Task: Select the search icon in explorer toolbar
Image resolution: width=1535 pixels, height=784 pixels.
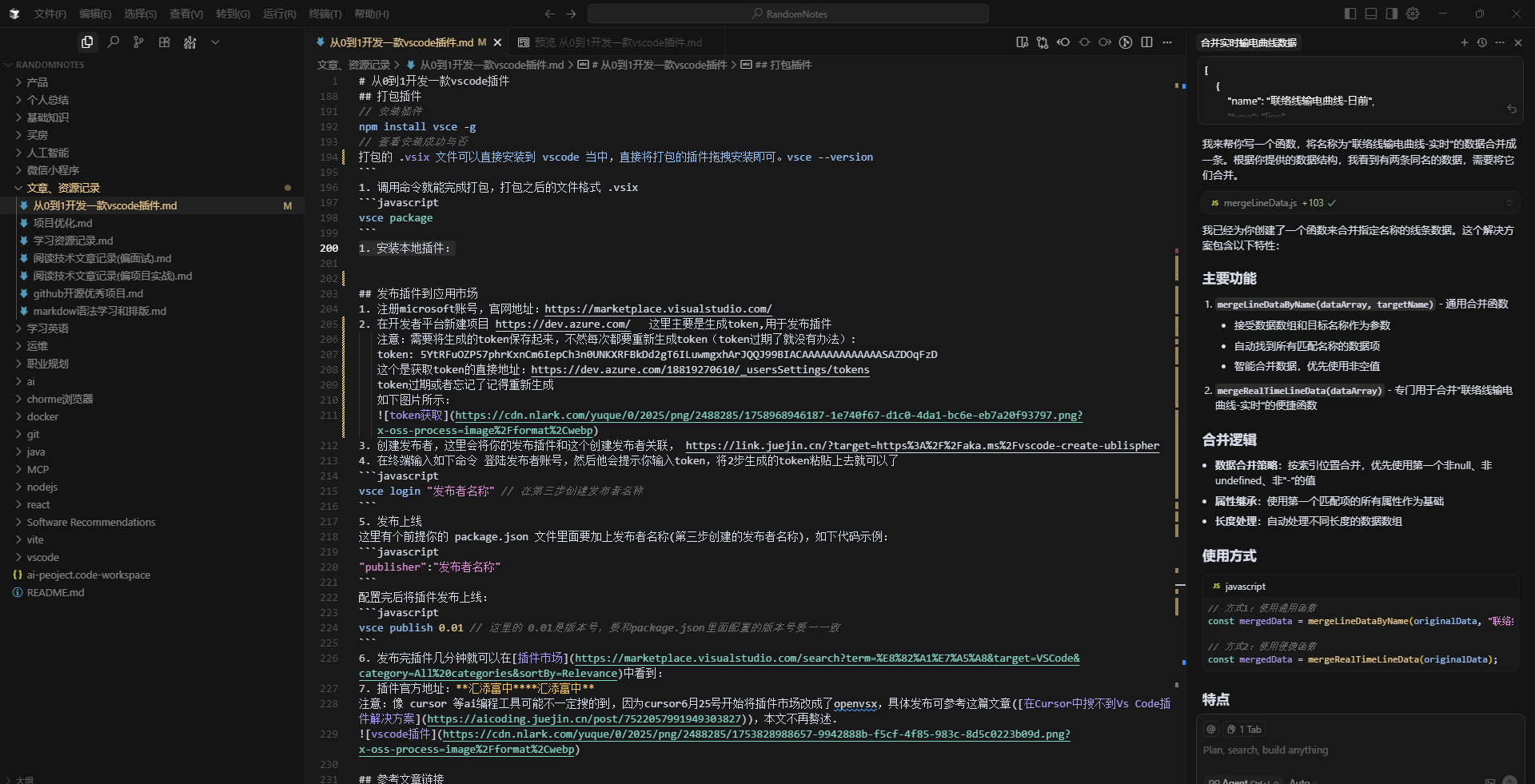Action: (x=113, y=42)
